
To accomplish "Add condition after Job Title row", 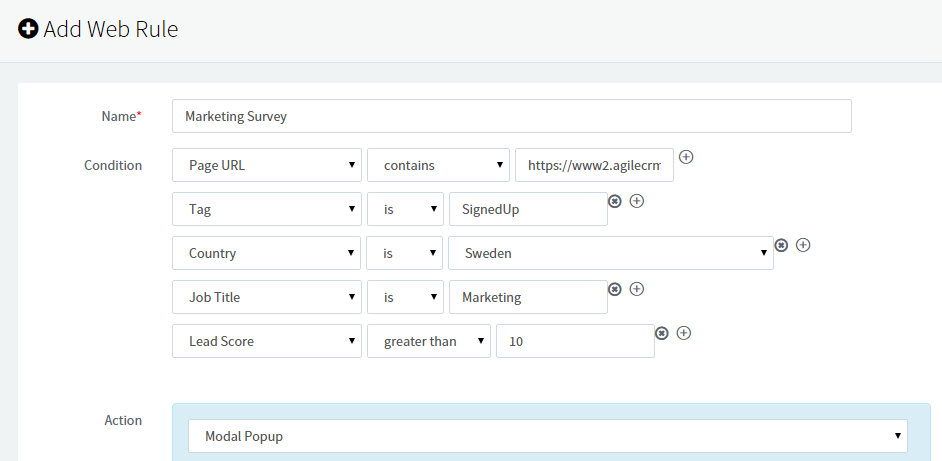I will (x=637, y=289).
